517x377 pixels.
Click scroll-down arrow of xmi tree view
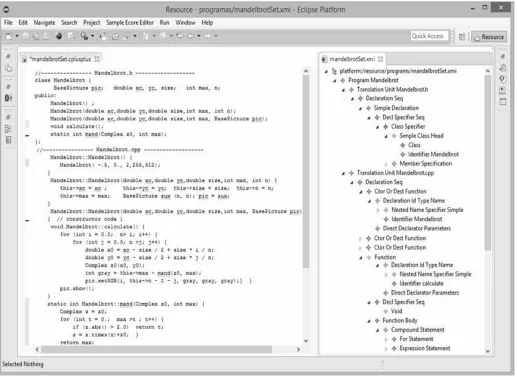(x=488, y=351)
